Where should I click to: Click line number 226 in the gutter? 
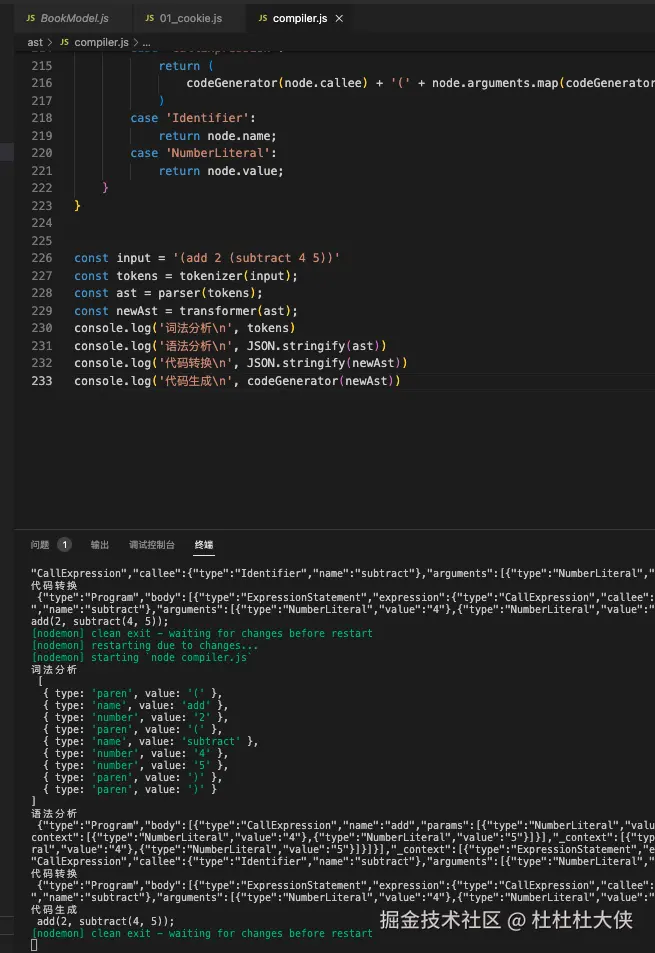pos(42,258)
